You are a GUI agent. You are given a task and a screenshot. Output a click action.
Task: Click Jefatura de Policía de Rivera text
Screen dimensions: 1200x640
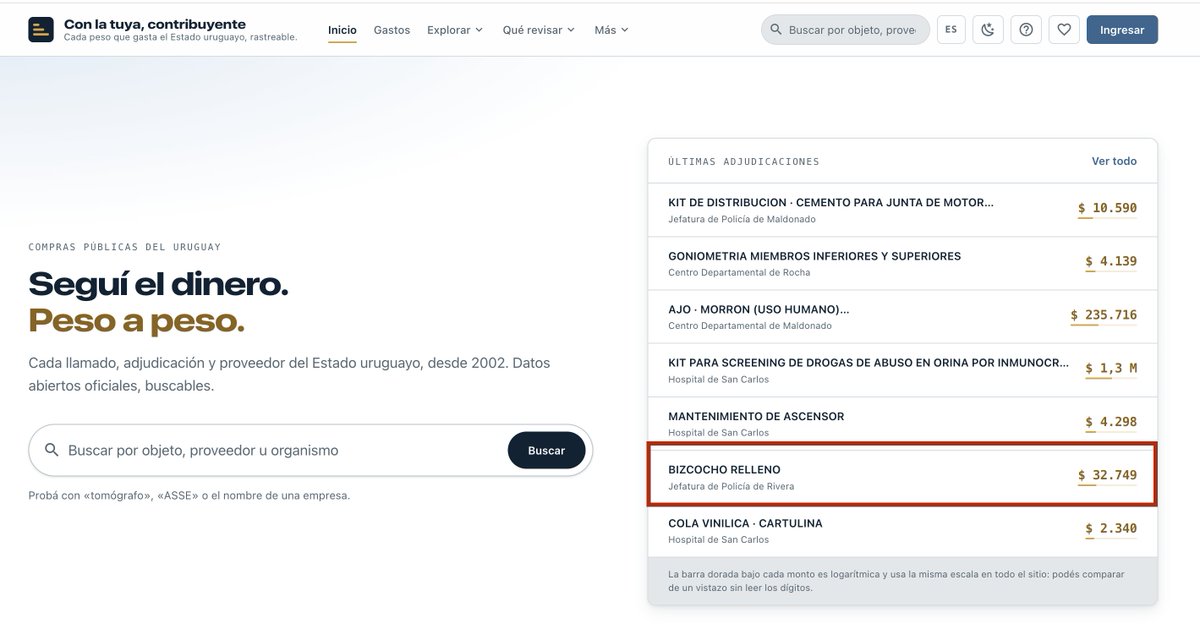[x=731, y=486]
